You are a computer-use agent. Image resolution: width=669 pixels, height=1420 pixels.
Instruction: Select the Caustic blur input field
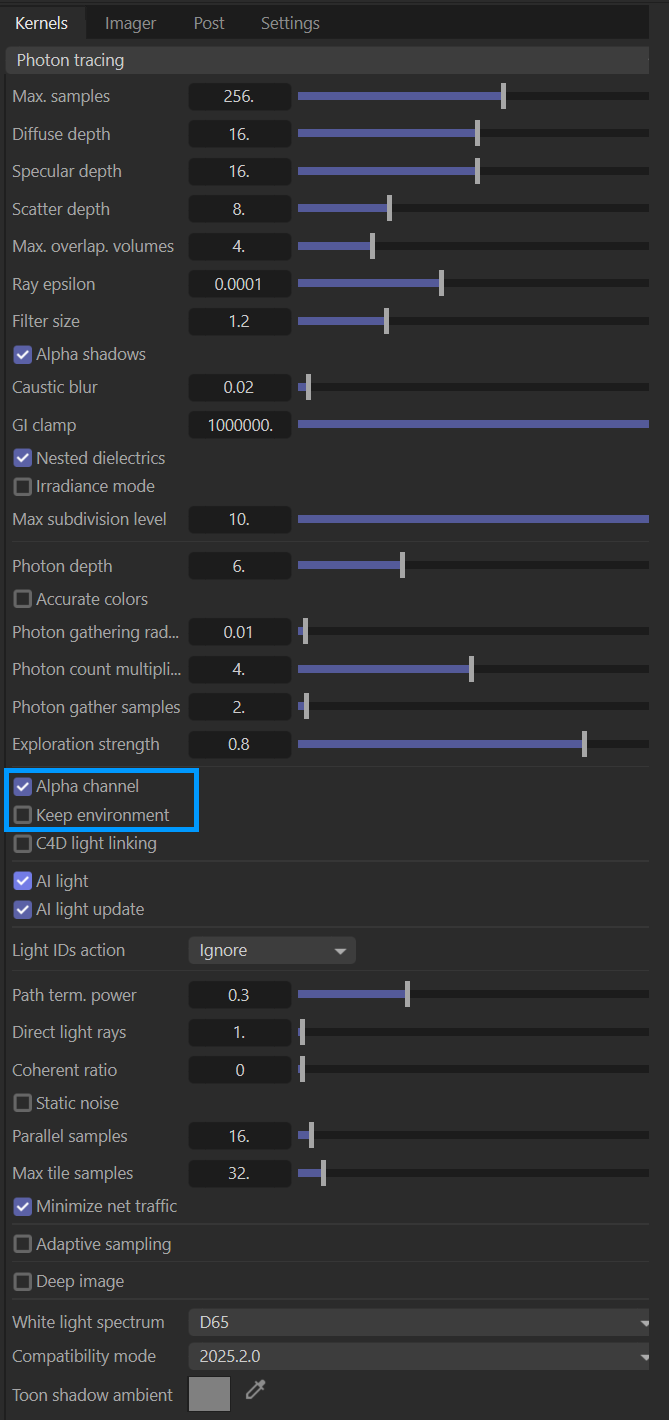pos(240,387)
